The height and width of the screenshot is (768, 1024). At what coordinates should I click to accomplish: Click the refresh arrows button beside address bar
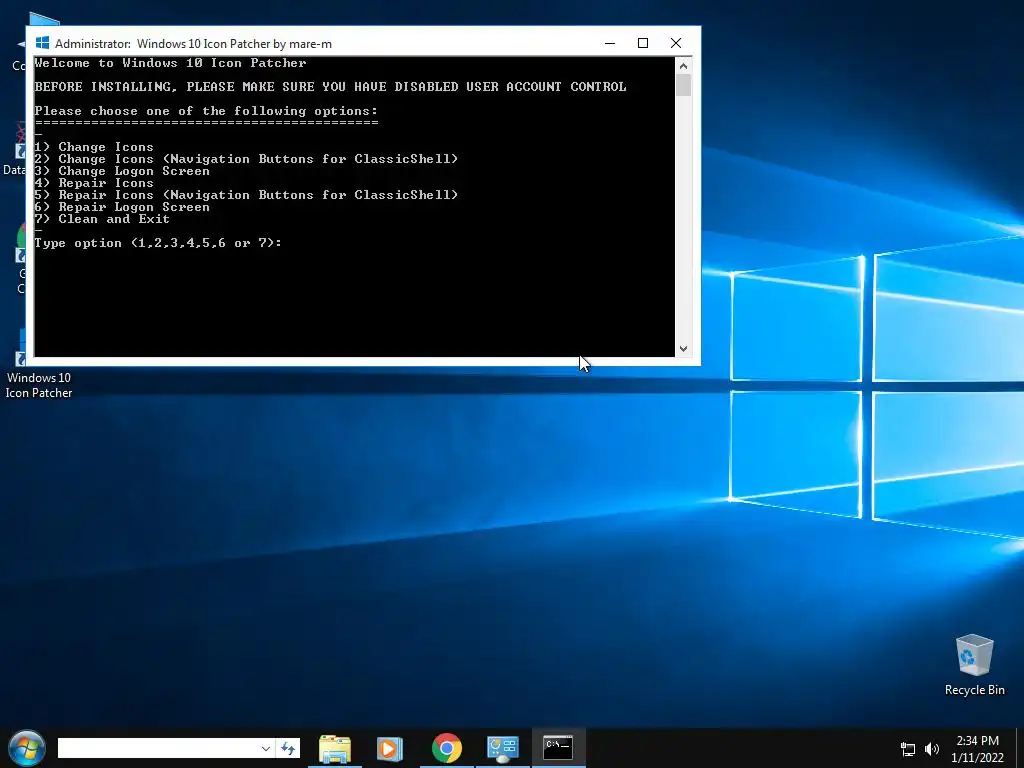pos(288,748)
